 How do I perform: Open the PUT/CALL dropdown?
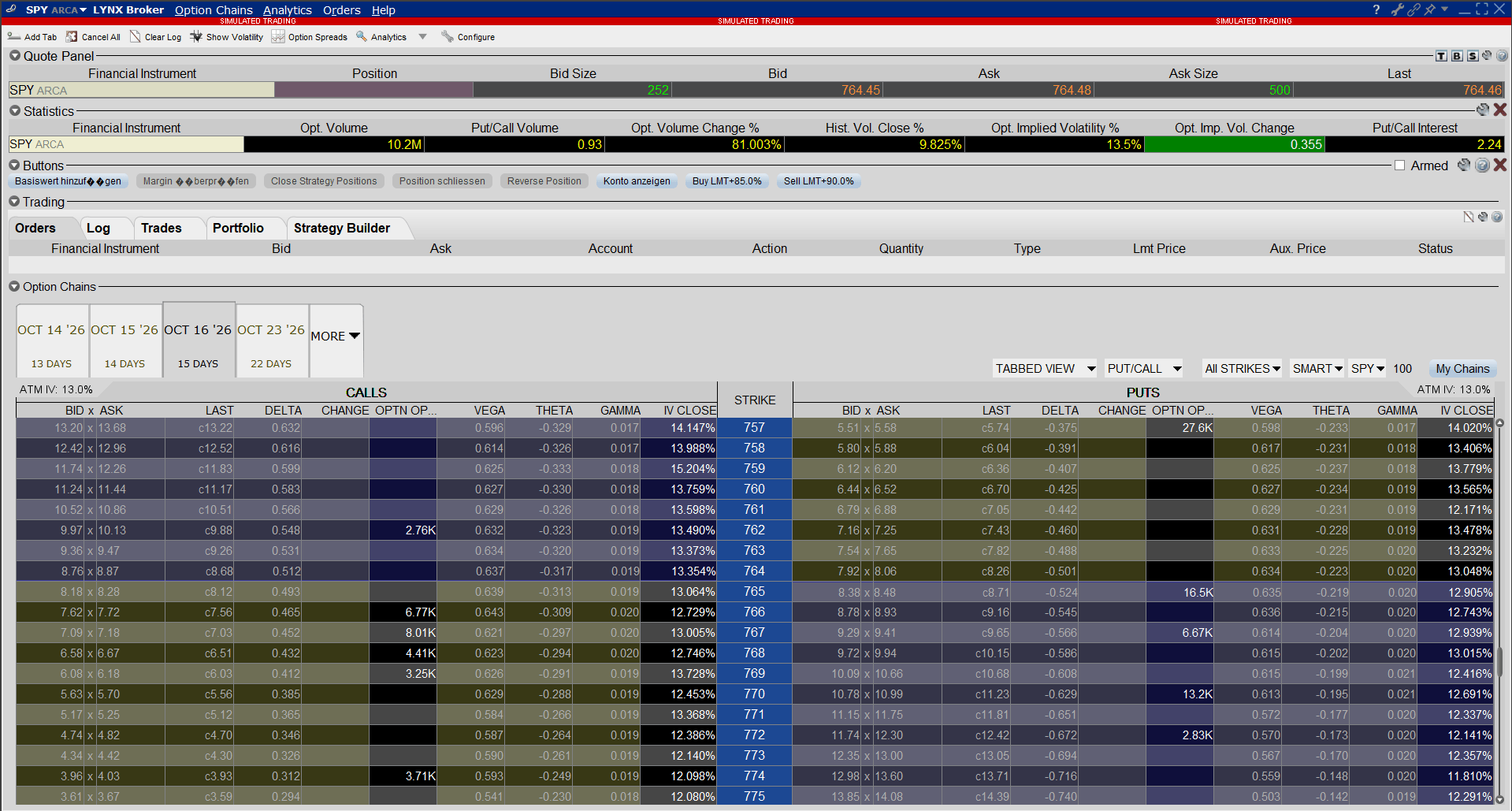click(1144, 368)
